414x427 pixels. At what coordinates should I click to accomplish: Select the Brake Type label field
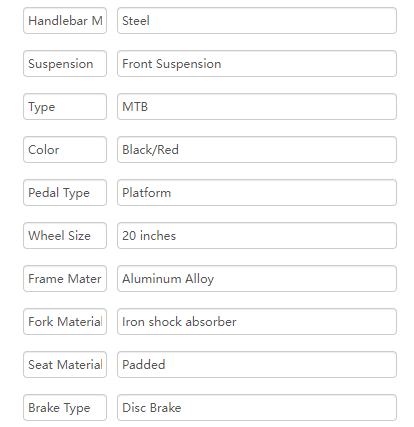tap(65, 408)
